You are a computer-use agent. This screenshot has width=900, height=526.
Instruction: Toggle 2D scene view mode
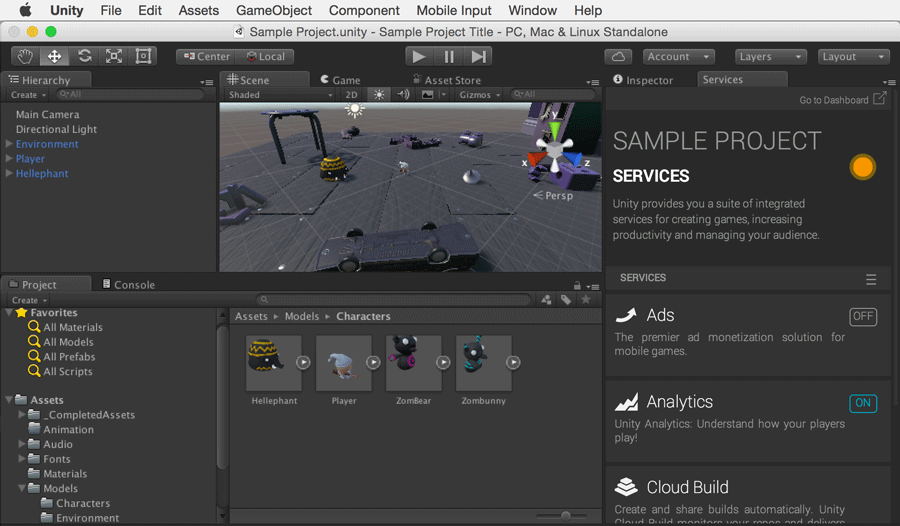(x=352, y=95)
